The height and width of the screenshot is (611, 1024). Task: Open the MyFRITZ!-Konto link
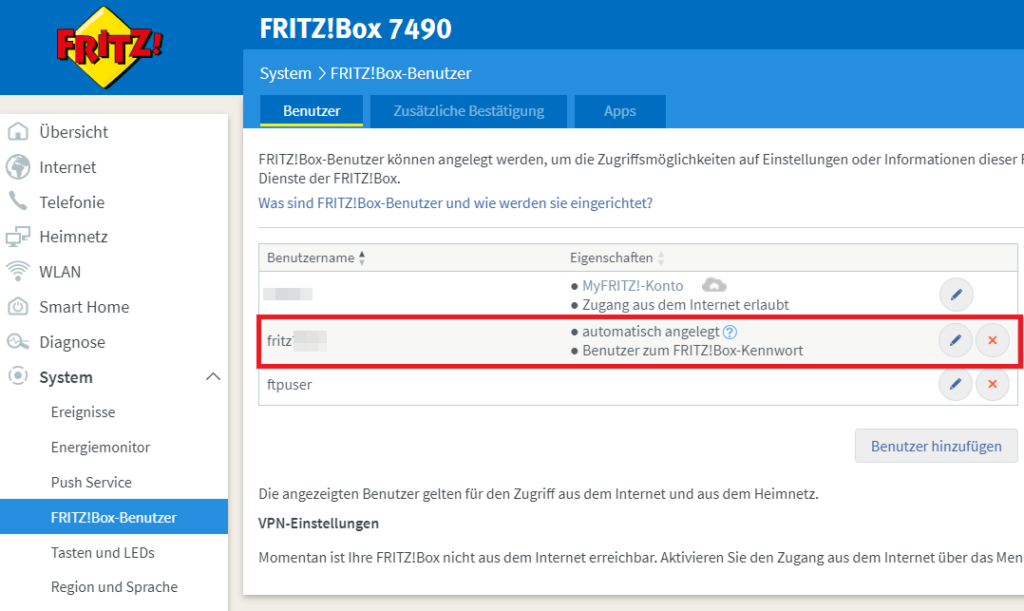coord(632,286)
